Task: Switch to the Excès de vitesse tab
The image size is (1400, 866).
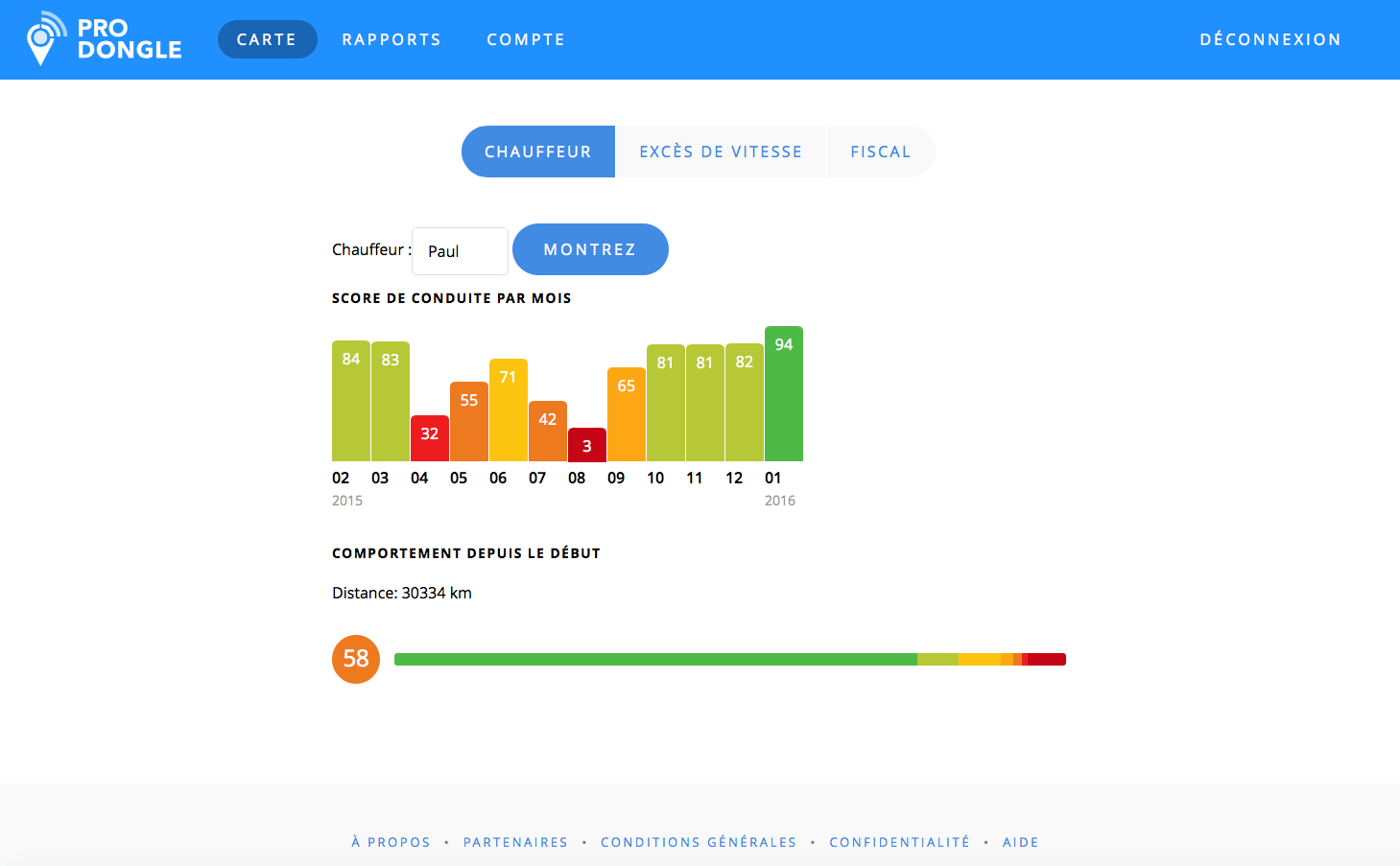Action: click(721, 152)
